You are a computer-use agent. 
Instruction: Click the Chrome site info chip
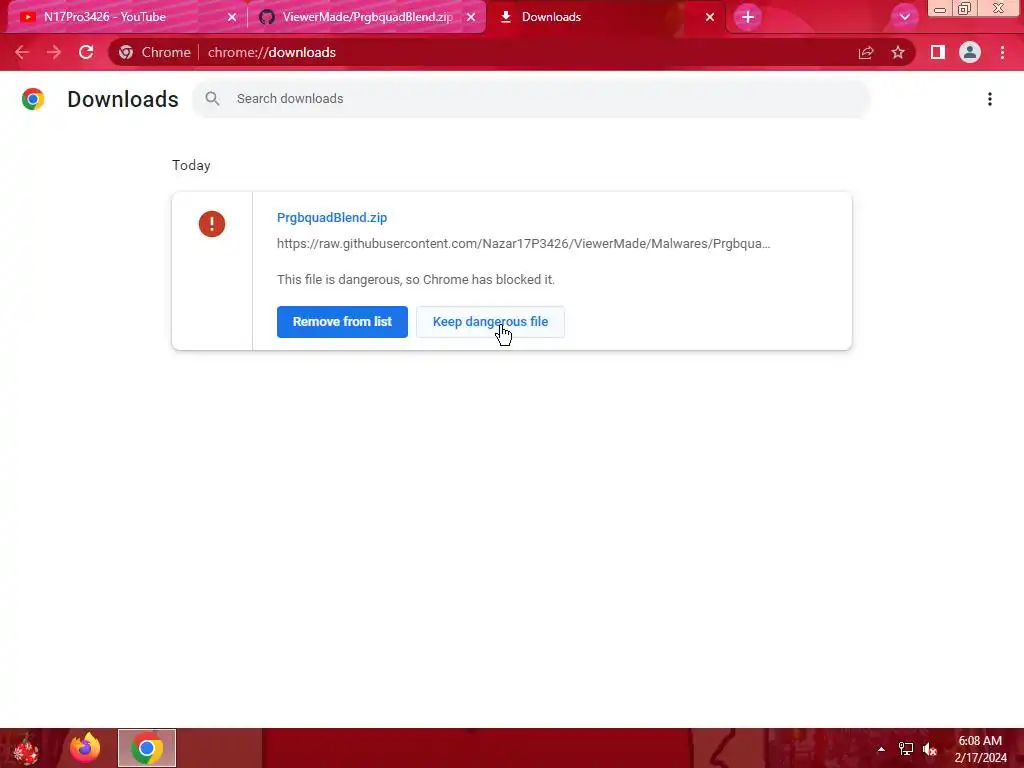[x=155, y=52]
